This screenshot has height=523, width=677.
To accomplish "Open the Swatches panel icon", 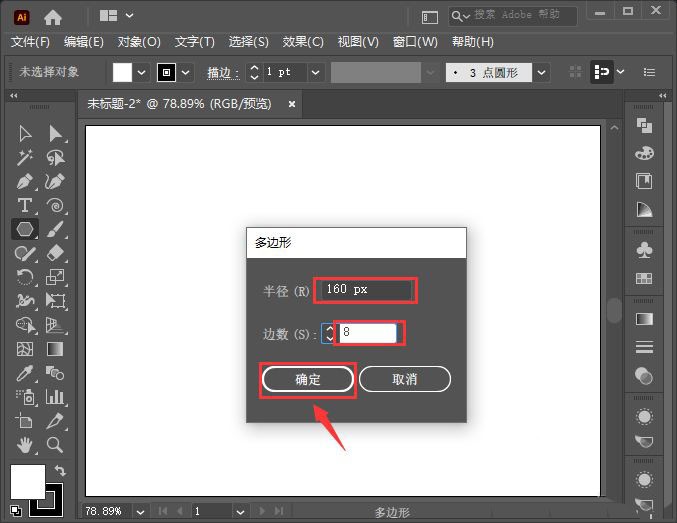I will [644, 279].
